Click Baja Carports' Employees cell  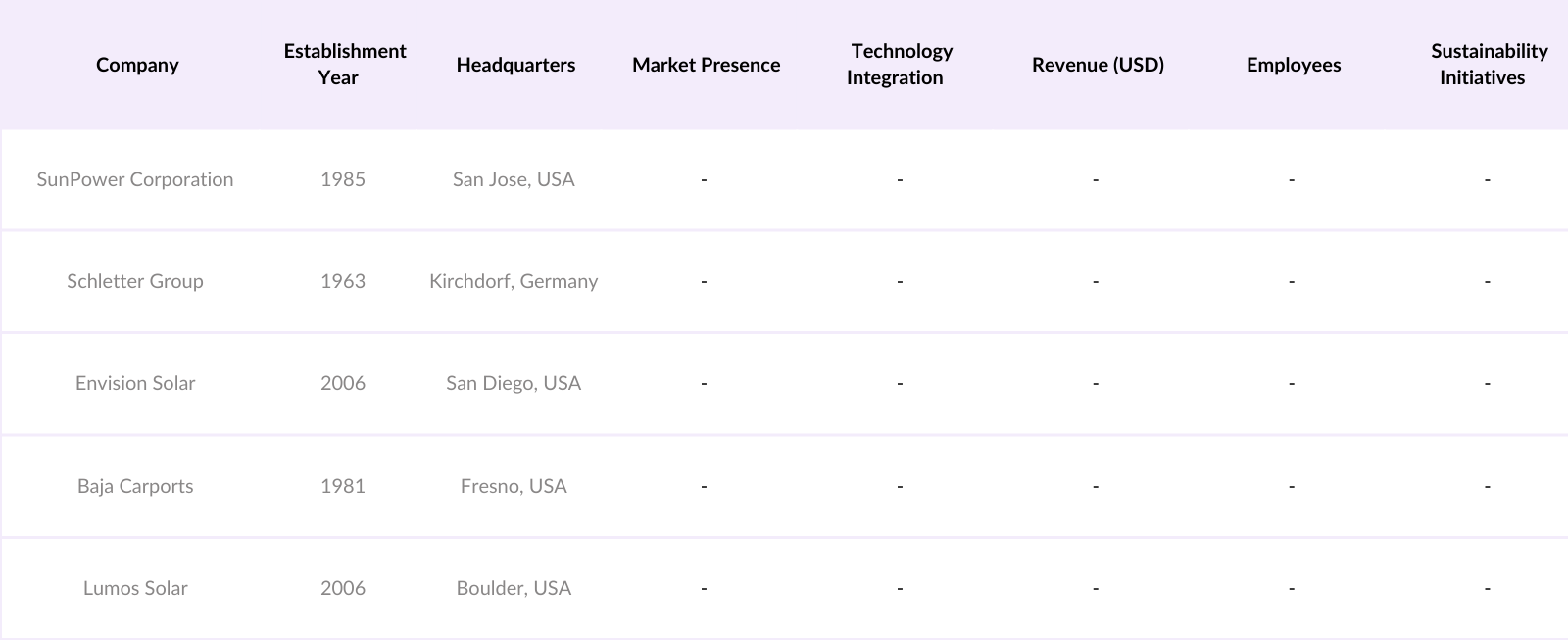click(1292, 486)
